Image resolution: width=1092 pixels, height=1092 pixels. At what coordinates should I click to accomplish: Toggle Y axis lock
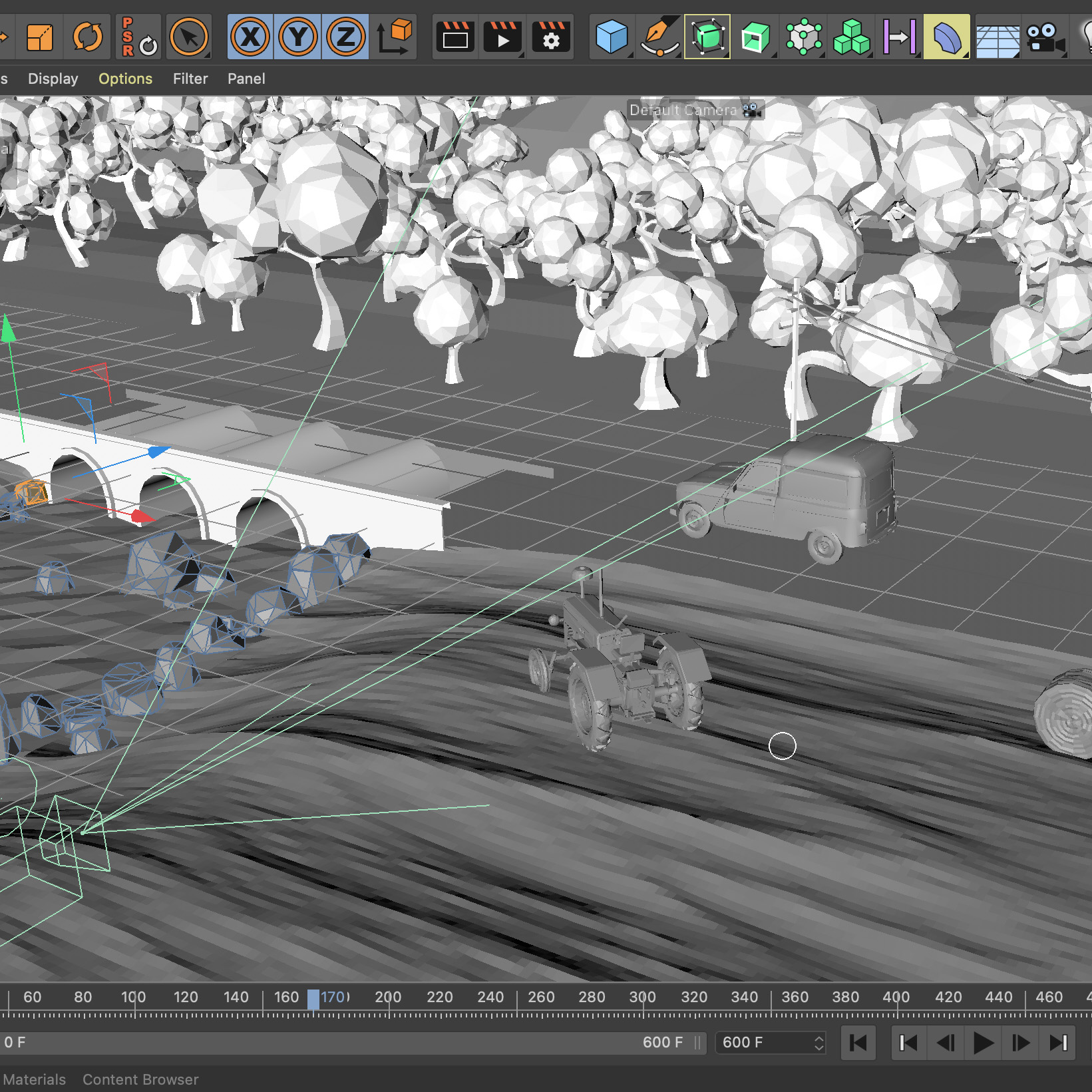[x=298, y=37]
